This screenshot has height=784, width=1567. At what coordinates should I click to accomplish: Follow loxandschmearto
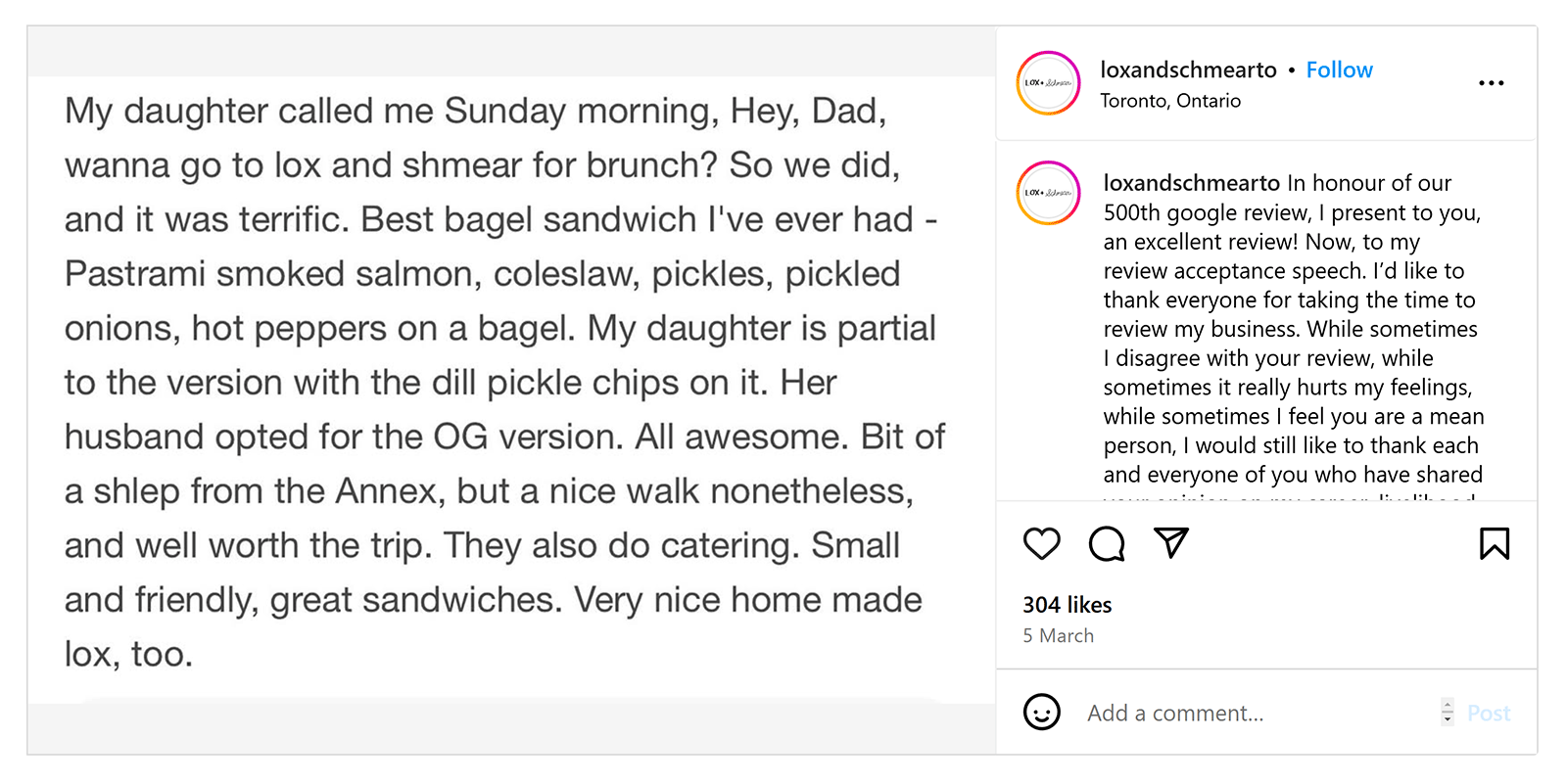(x=1339, y=69)
